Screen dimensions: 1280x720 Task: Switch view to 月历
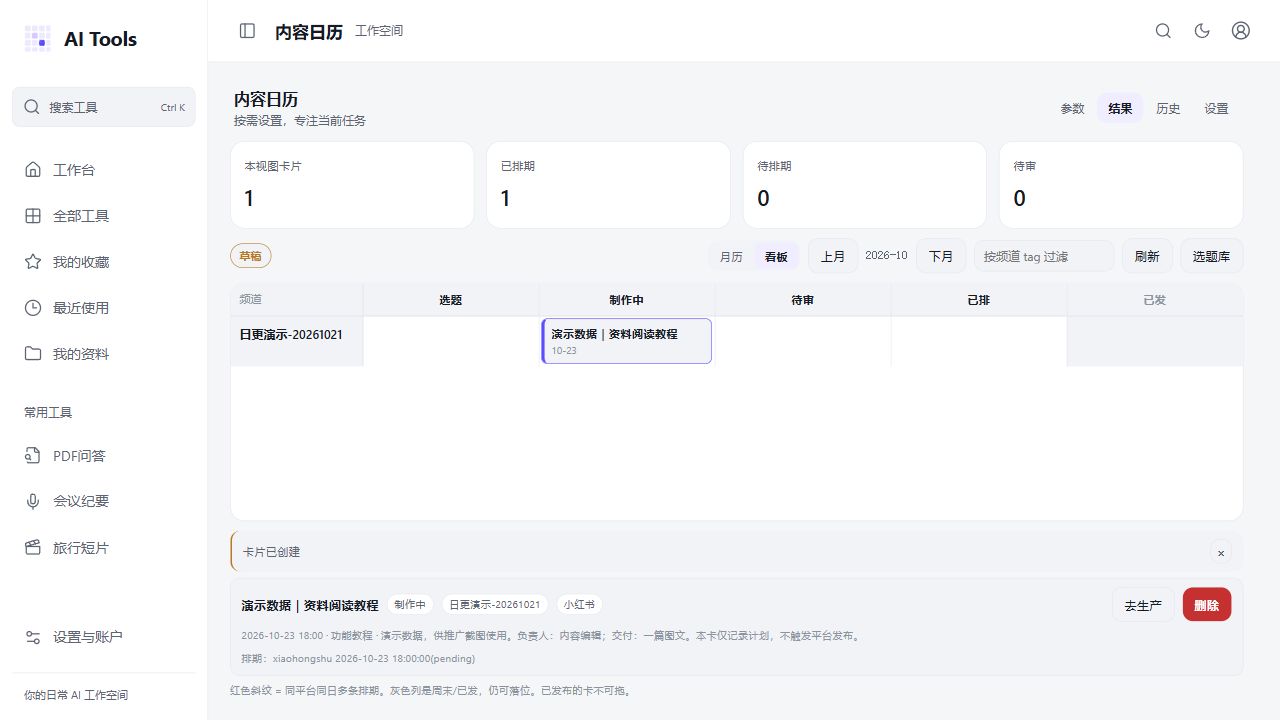(731, 257)
